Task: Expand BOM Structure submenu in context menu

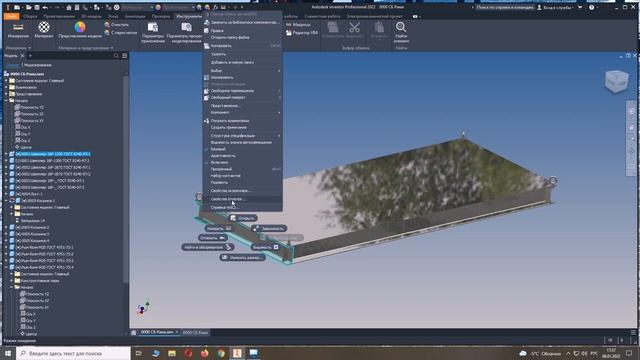Action: click(242, 136)
